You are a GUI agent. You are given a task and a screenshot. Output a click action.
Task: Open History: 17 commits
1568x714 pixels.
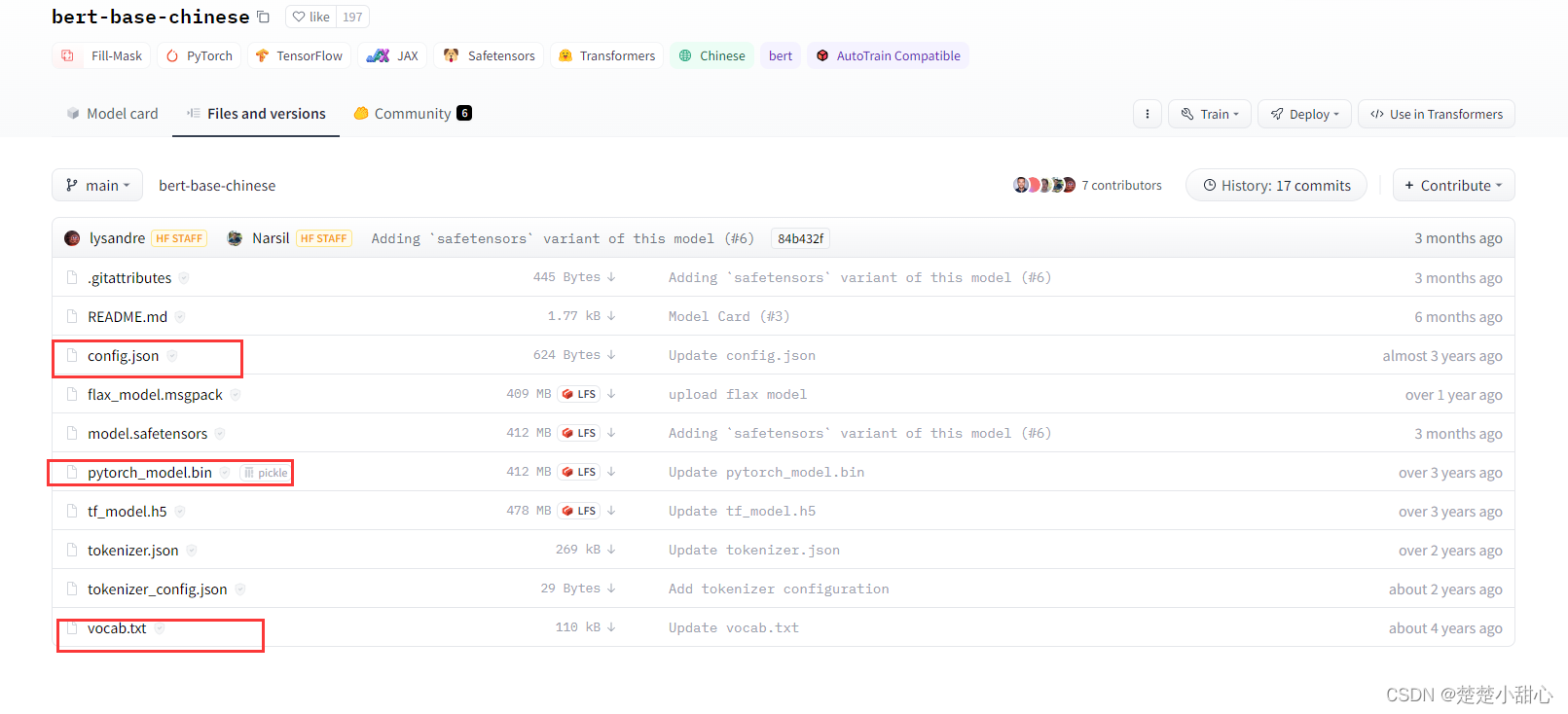(x=1276, y=185)
